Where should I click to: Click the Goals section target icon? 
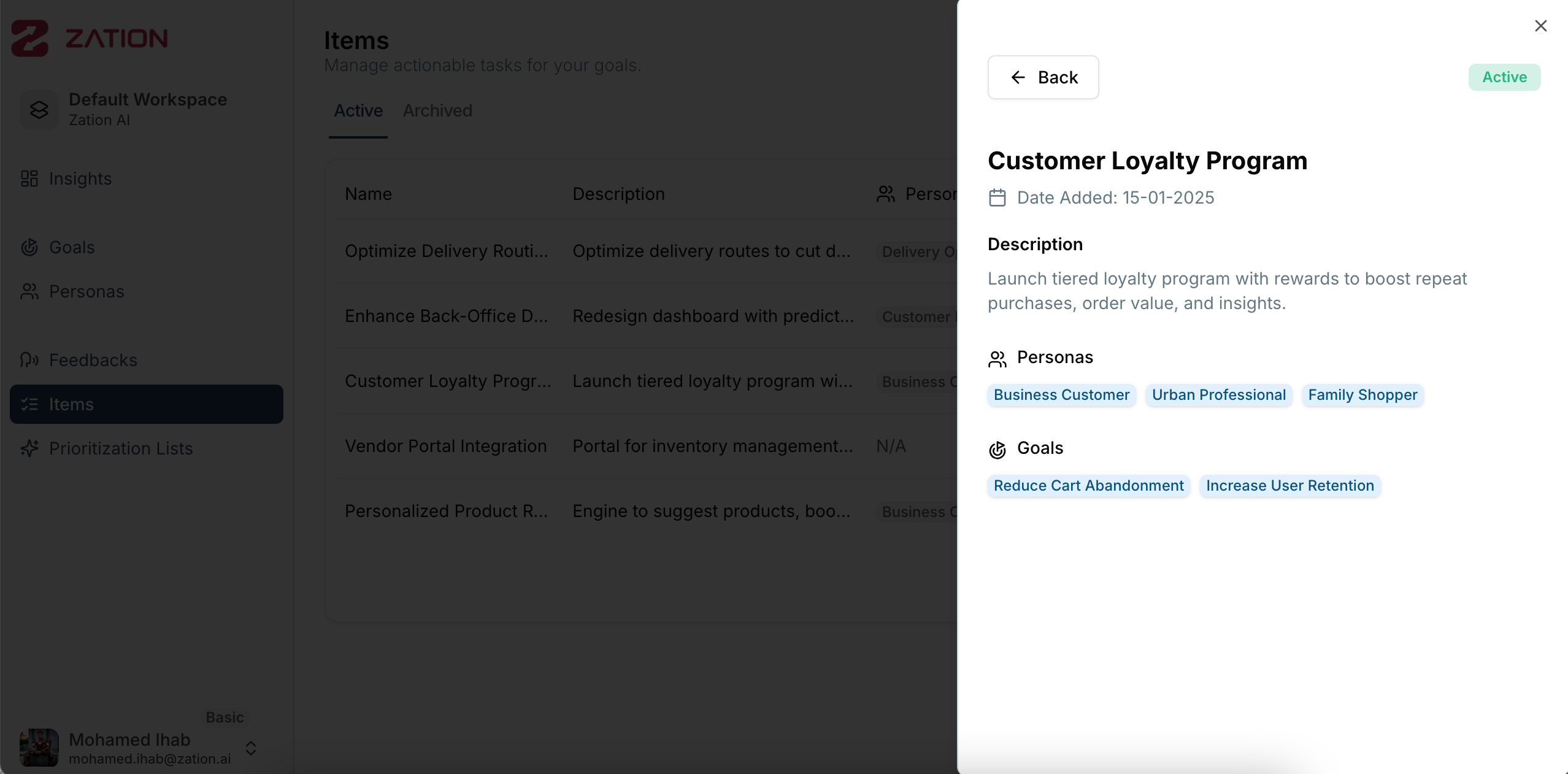[997, 450]
